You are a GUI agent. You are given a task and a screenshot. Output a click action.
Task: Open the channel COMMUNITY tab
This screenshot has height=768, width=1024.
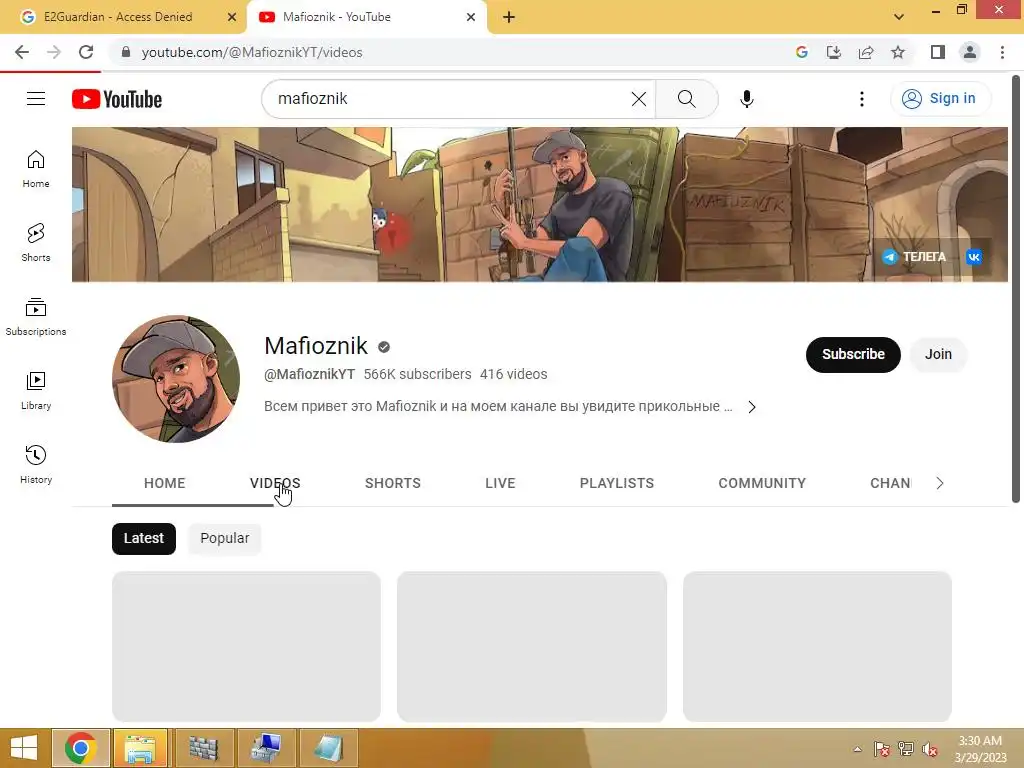(x=762, y=483)
